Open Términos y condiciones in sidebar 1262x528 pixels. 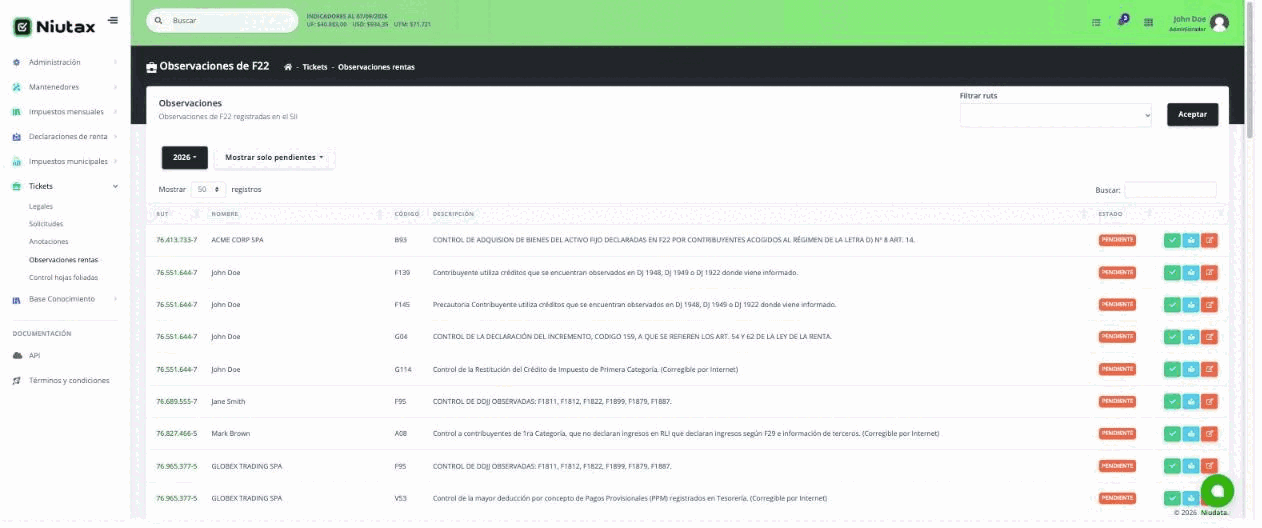(x=69, y=380)
